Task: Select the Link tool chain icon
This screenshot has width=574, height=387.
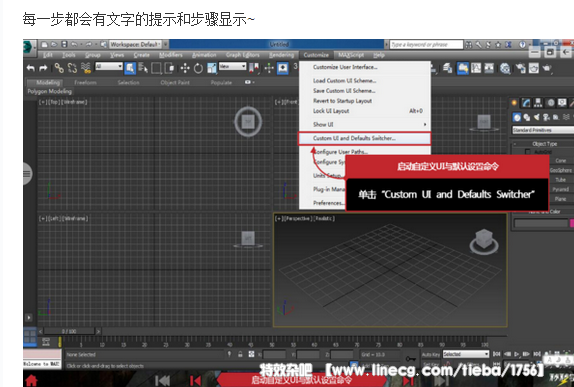Action: pyautogui.click(x=59, y=68)
